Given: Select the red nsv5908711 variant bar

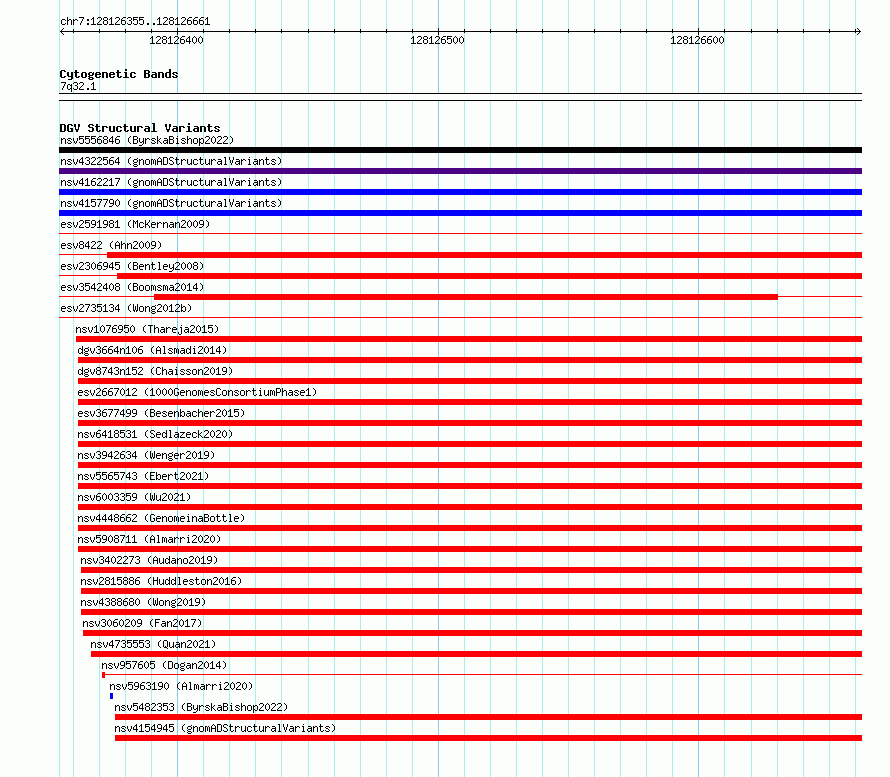Looking at the screenshot, I should click(x=470, y=549).
